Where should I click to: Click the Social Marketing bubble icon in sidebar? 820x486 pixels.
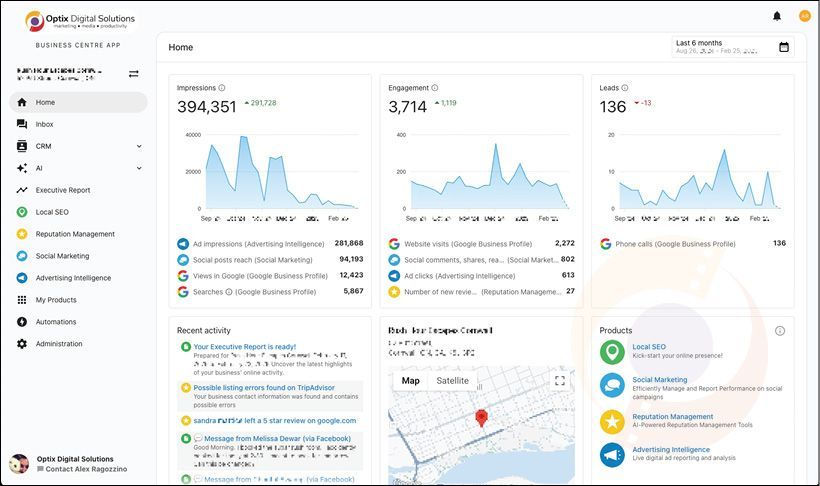(22, 256)
